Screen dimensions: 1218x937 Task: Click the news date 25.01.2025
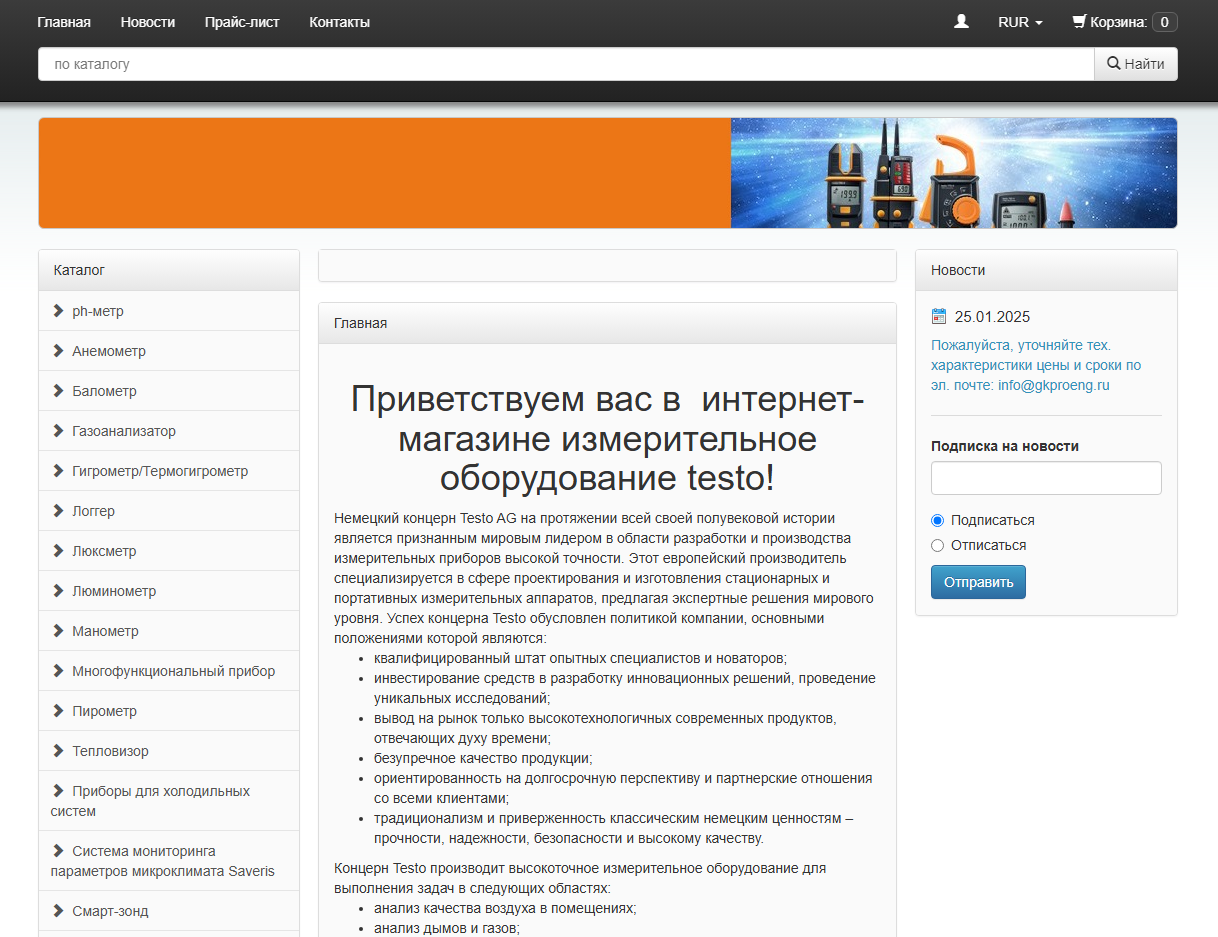tap(992, 317)
